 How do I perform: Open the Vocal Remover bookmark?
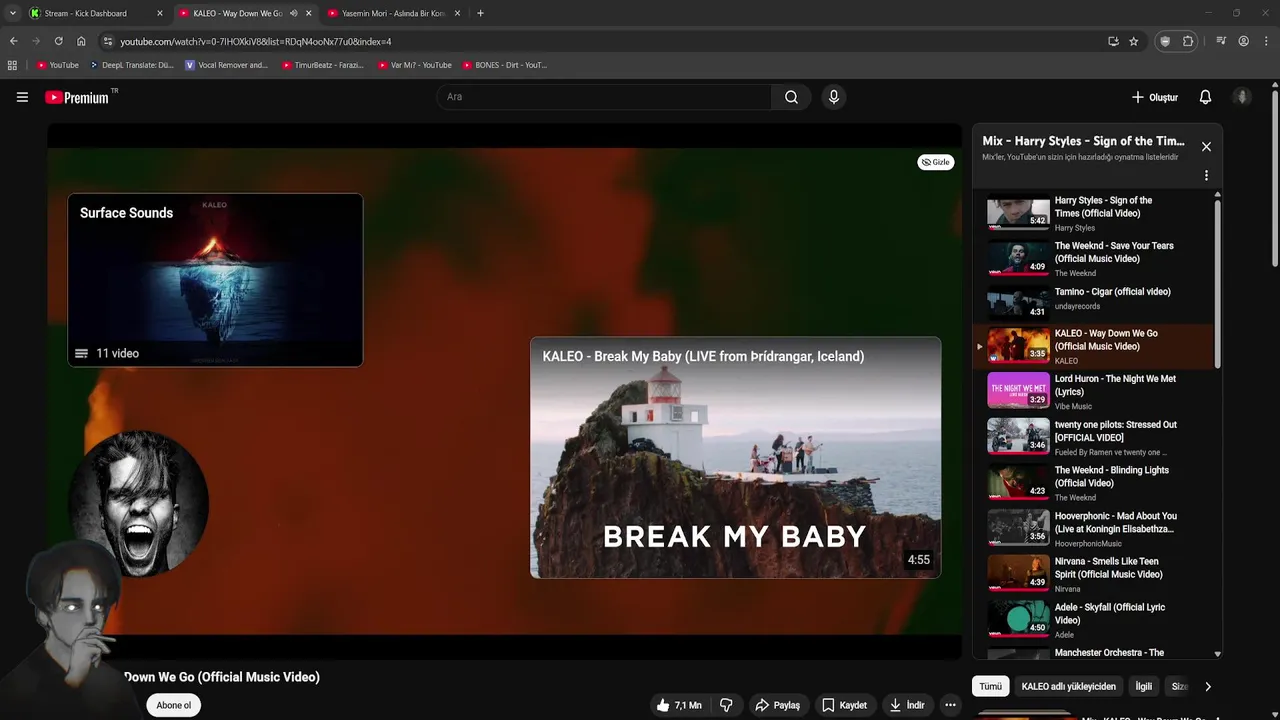pyautogui.click(x=227, y=65)
